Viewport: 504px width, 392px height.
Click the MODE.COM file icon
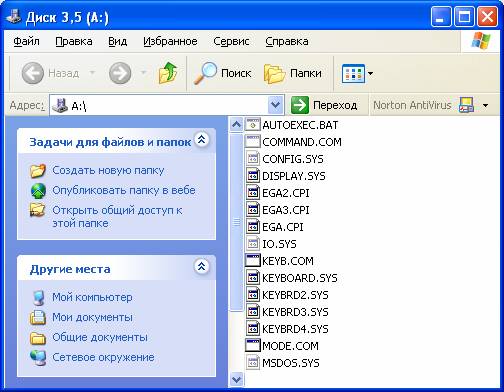coord(252,346)
